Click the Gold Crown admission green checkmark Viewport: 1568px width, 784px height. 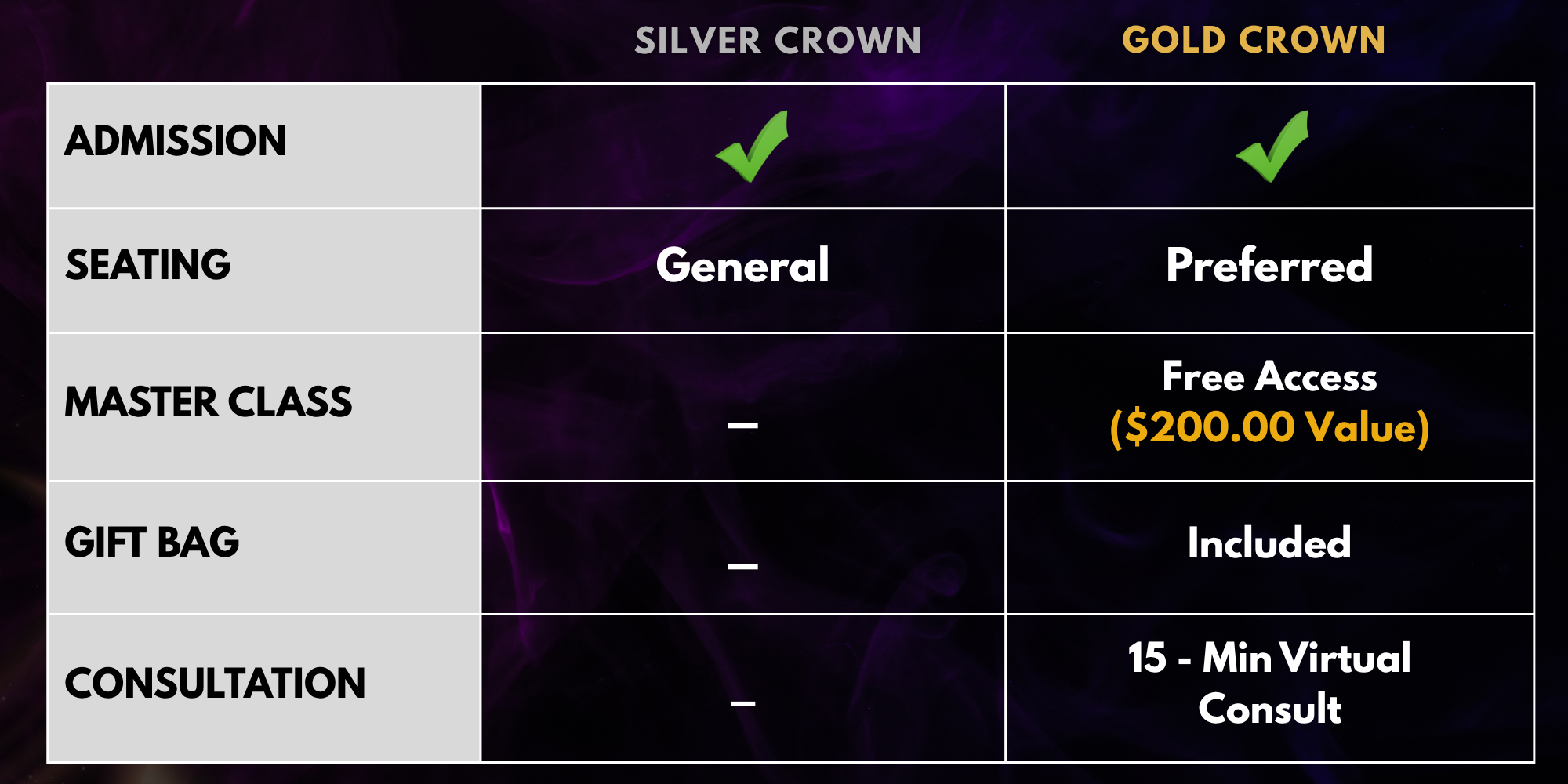pyautogui.click(x=1272, y=147)
